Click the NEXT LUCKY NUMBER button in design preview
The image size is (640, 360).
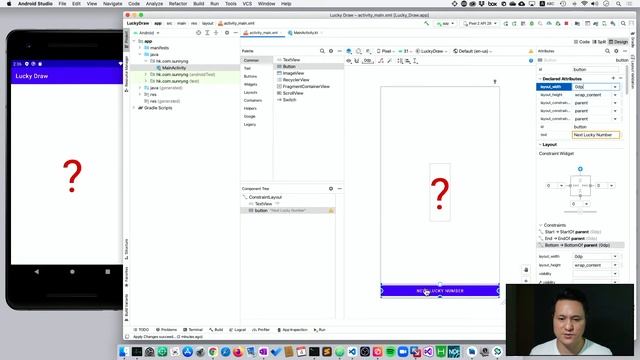[x=440, y=291]
